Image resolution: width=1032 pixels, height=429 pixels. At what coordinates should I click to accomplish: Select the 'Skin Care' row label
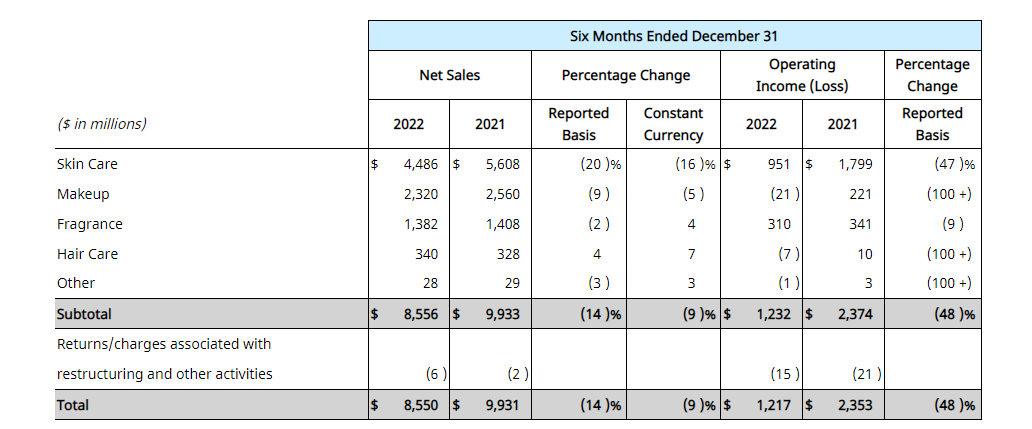(x=87, y=164)
